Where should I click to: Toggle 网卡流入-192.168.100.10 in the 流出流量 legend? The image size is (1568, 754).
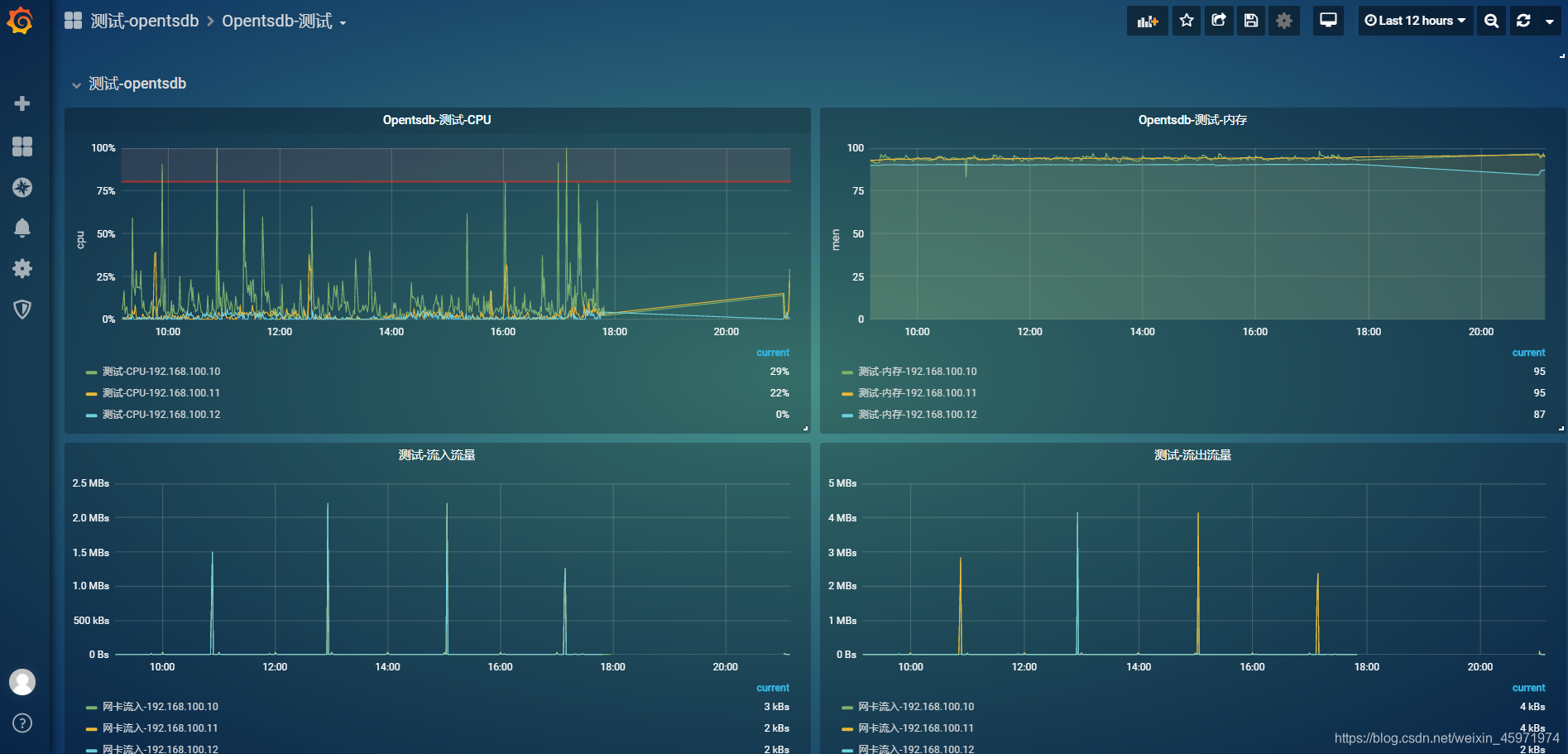point(916,707)
